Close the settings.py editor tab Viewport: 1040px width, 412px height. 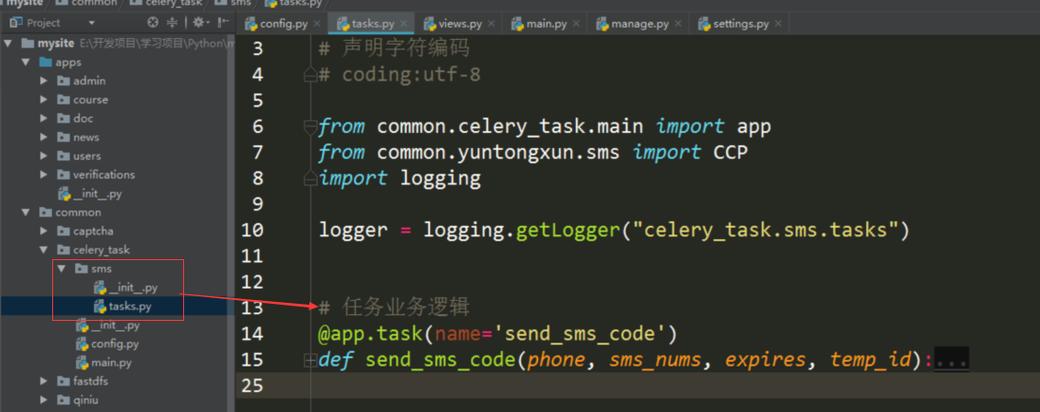778,24
